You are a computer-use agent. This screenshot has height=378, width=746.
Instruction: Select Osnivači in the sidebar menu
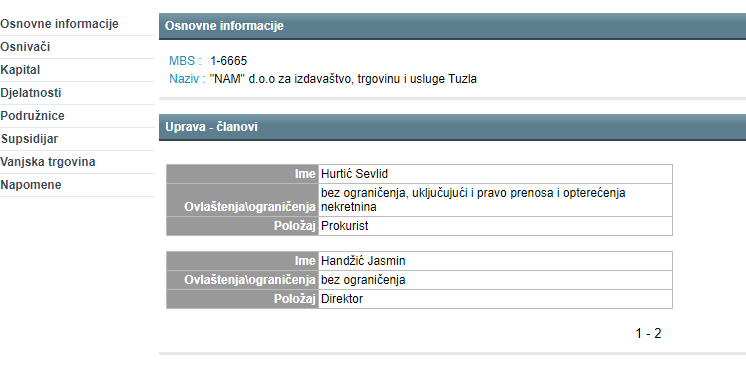pos(25,47)
